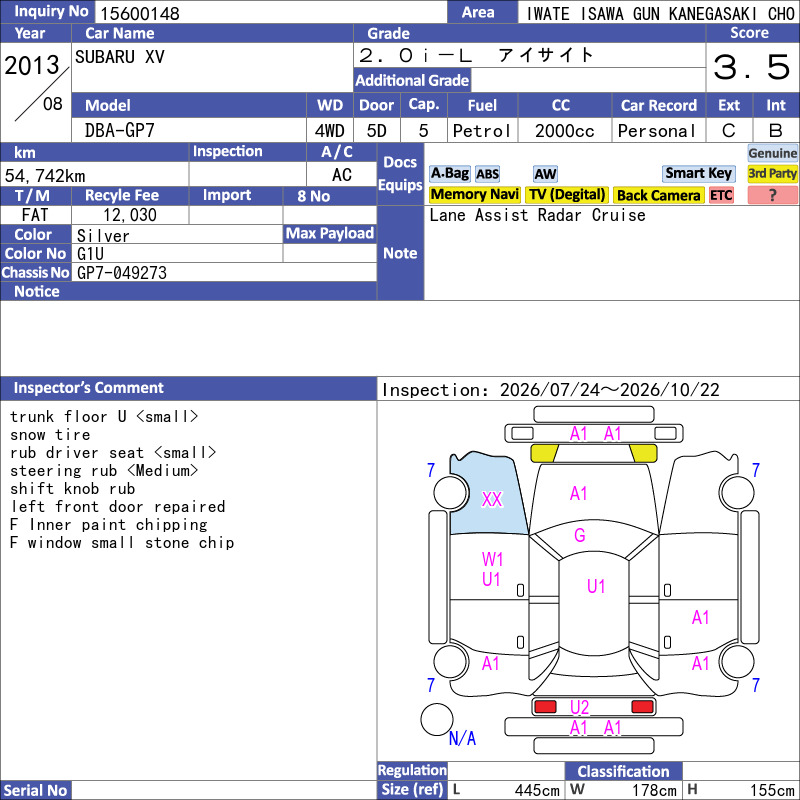This screenshot has width=800, height=800.
Task: Click the right red taillight on the diagram
Action: point(642,707)
